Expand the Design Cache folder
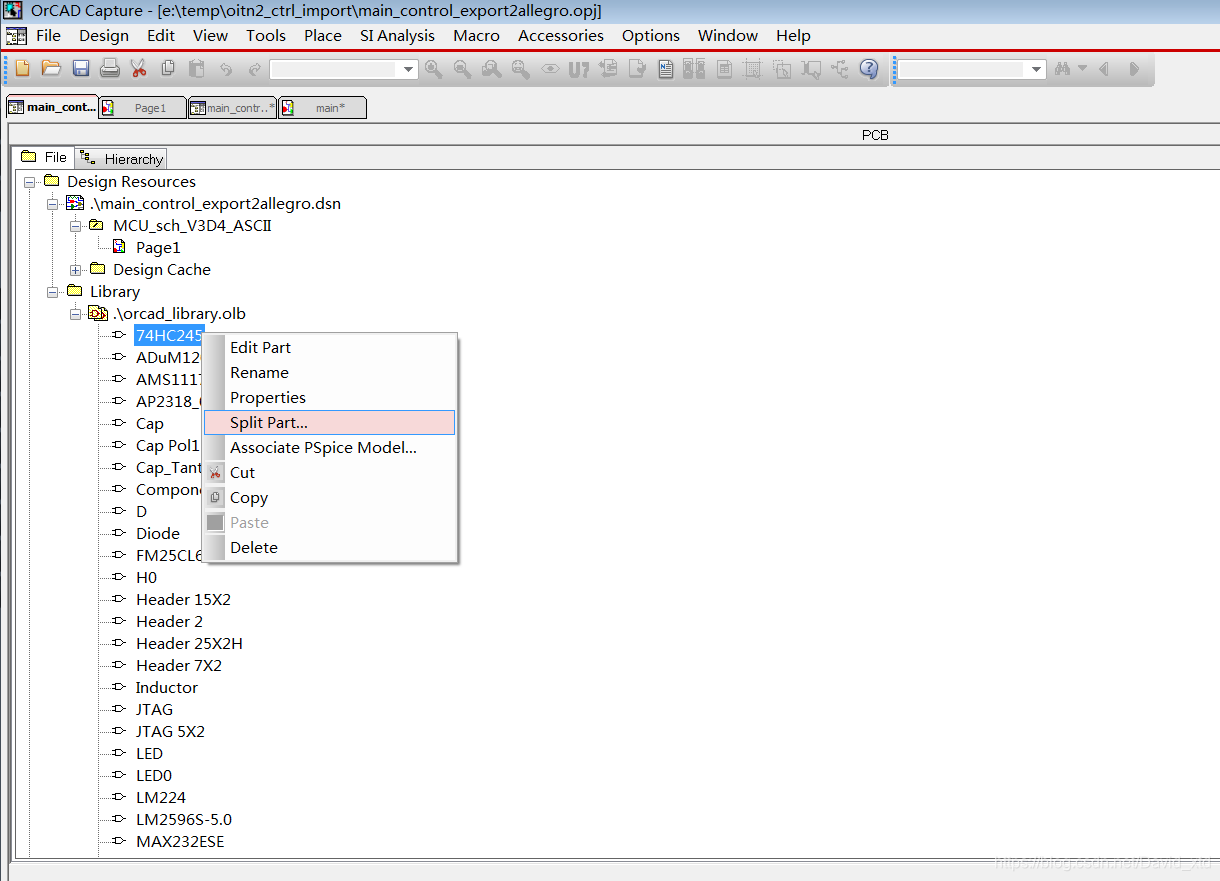Viewport: 1220px width, 881px height. click(75, 270)
